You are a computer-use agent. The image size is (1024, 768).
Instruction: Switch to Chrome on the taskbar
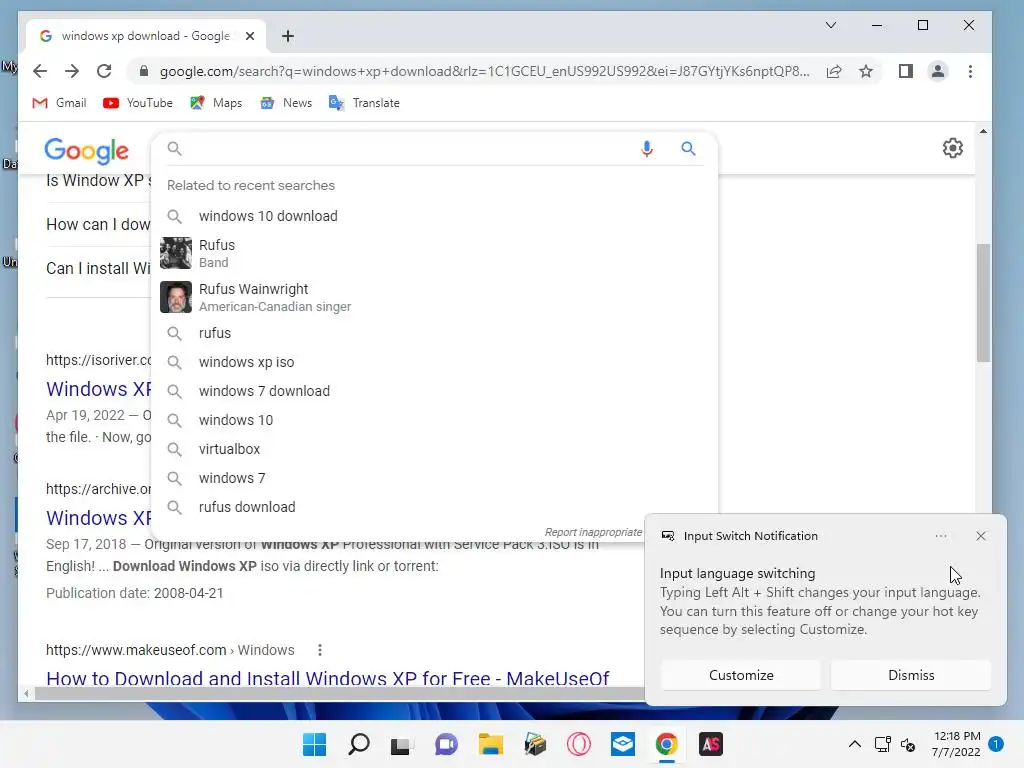click(x=667, y=744)
